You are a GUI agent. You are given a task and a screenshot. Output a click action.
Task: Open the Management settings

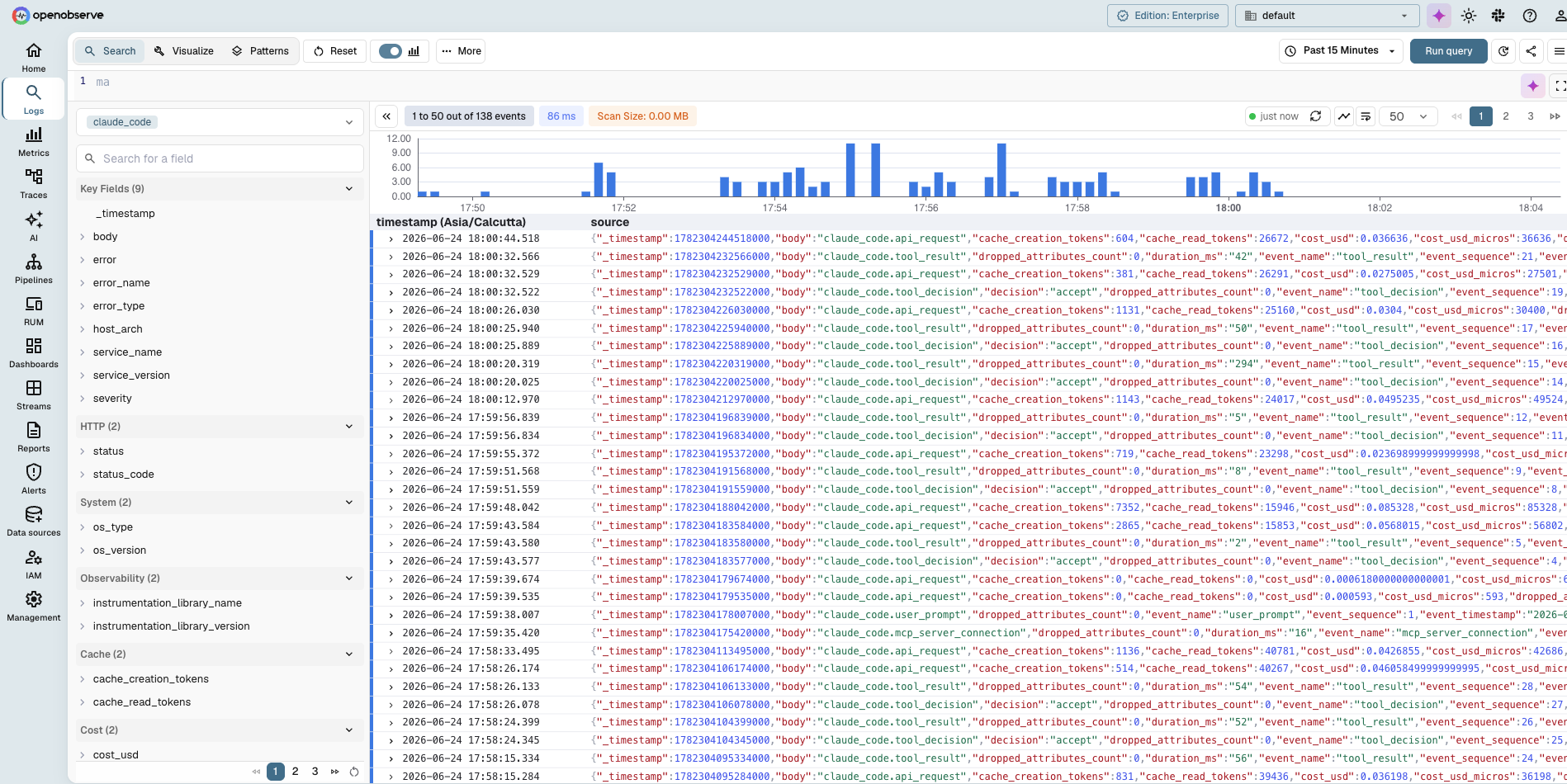click(34, 607)
